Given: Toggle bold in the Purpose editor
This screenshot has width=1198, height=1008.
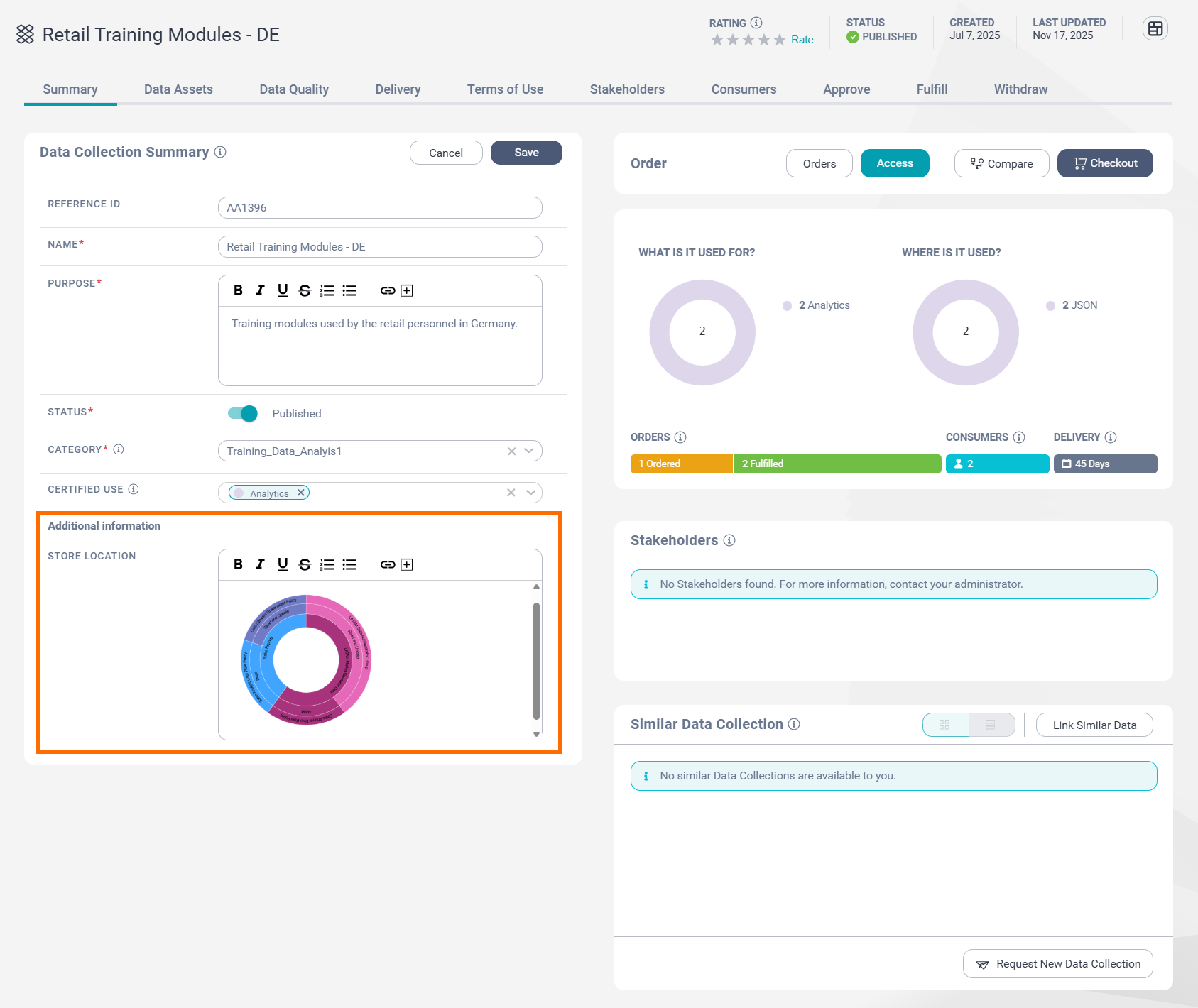Looking at the screenshot, I should point(238,290).
